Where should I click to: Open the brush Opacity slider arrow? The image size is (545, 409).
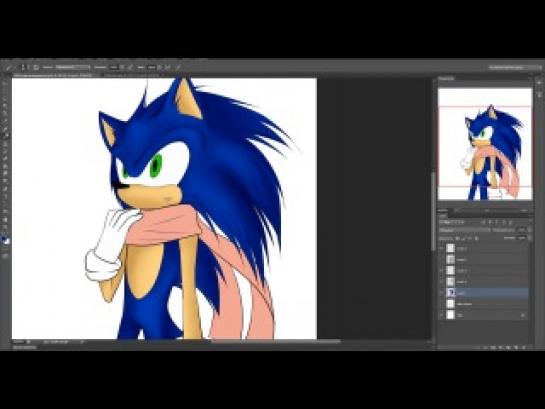[x=122, y=67]
